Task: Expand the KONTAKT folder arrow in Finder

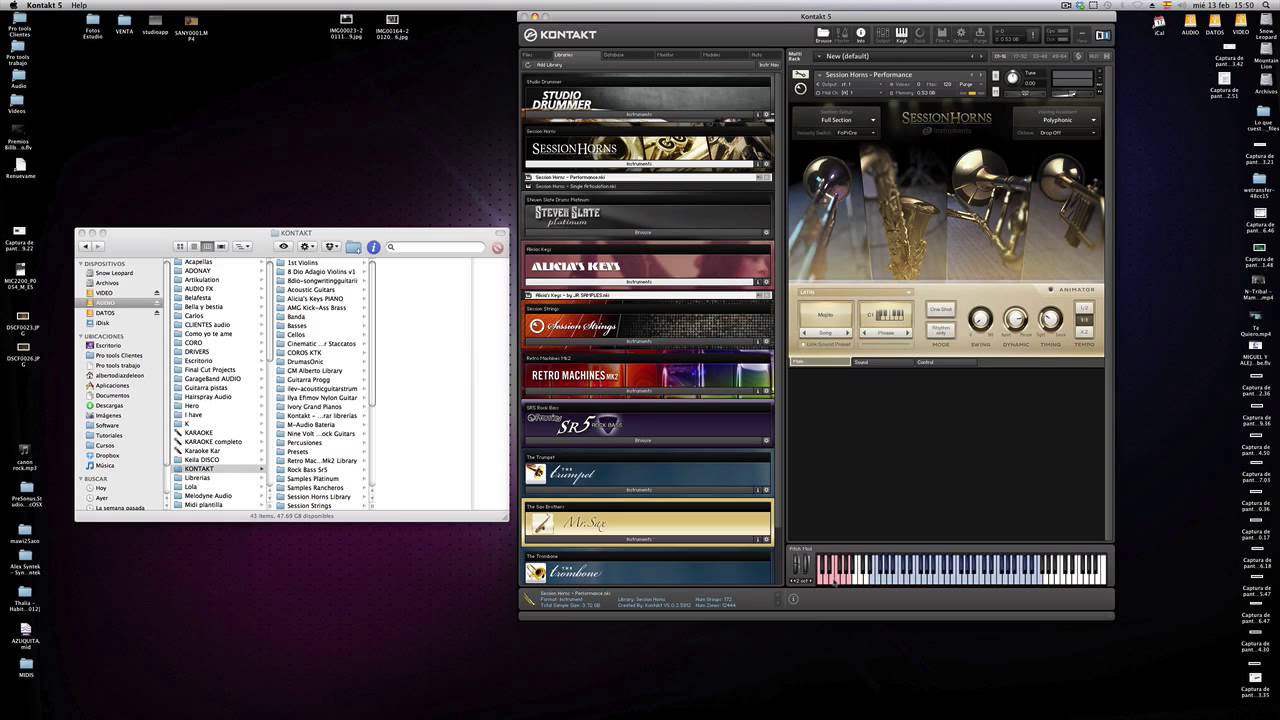Action: click(x=262, y=469)
